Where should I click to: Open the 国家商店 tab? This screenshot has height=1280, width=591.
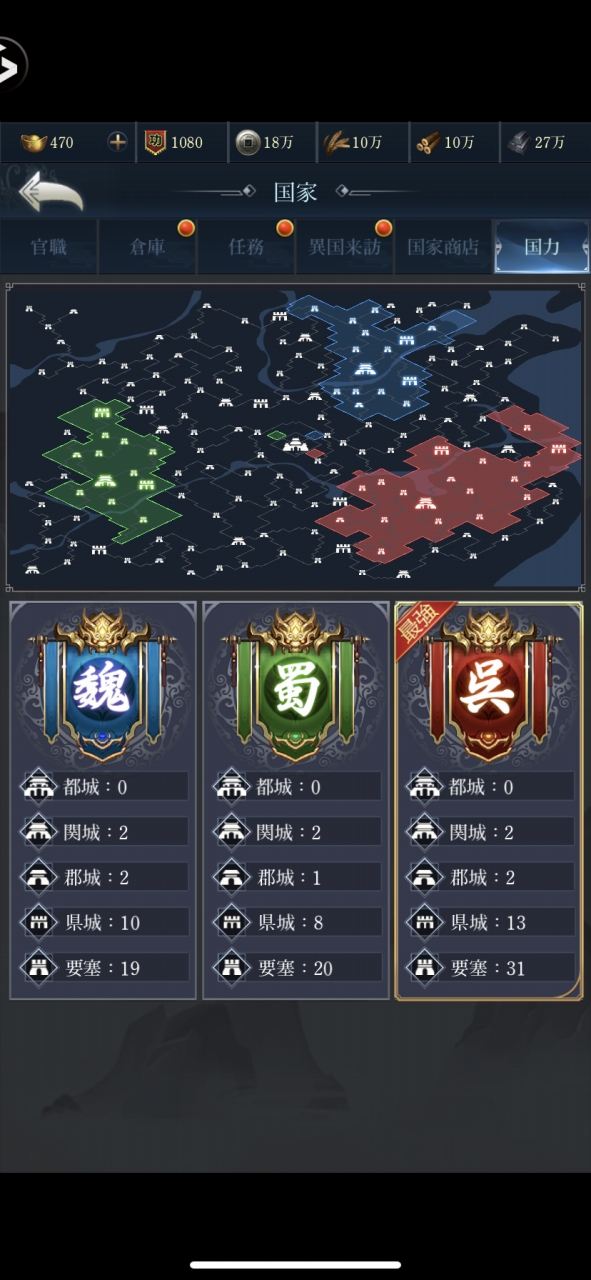coord(443,247)
